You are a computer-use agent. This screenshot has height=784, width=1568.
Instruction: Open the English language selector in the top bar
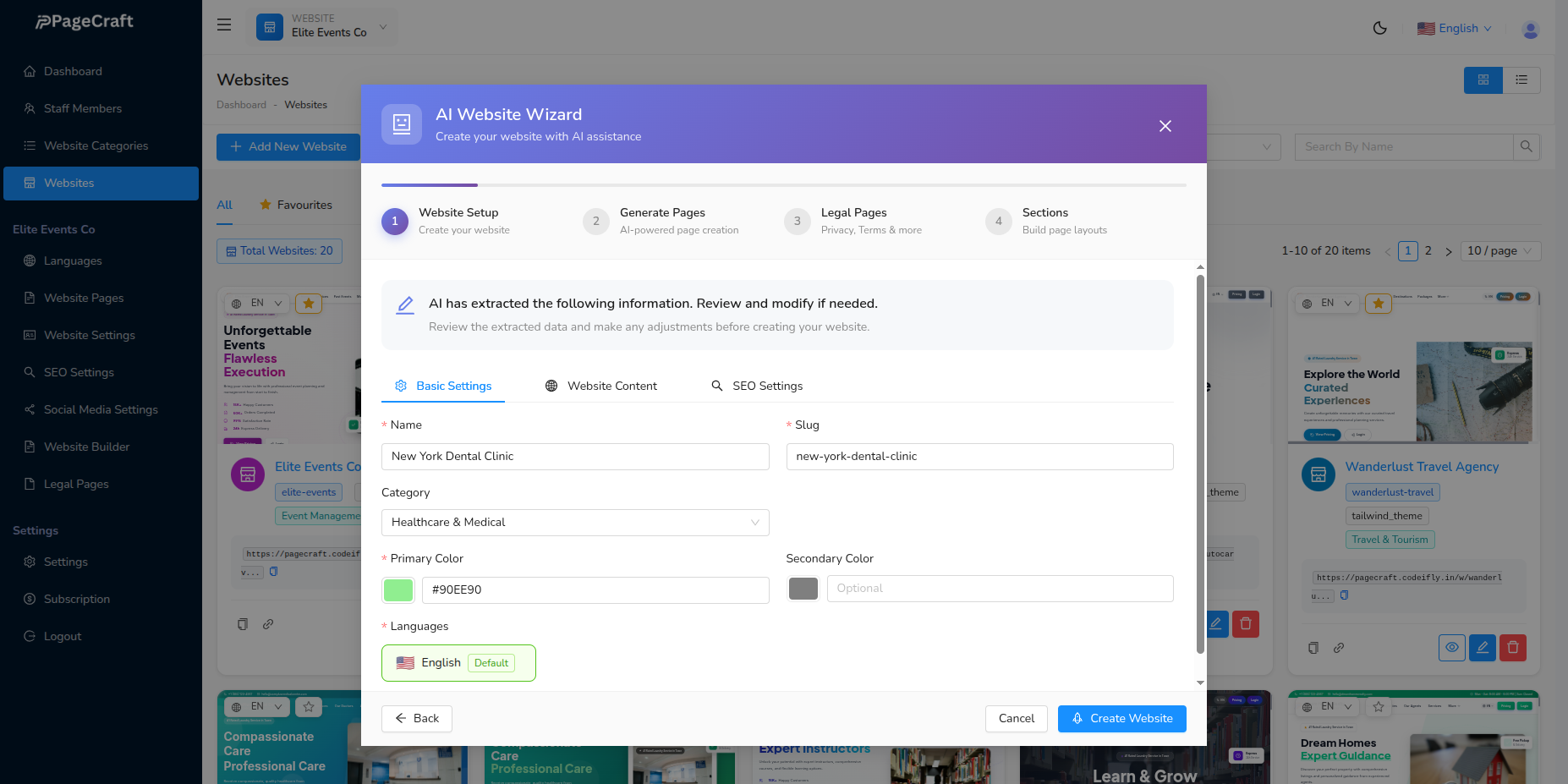[x=1454, y=28]
